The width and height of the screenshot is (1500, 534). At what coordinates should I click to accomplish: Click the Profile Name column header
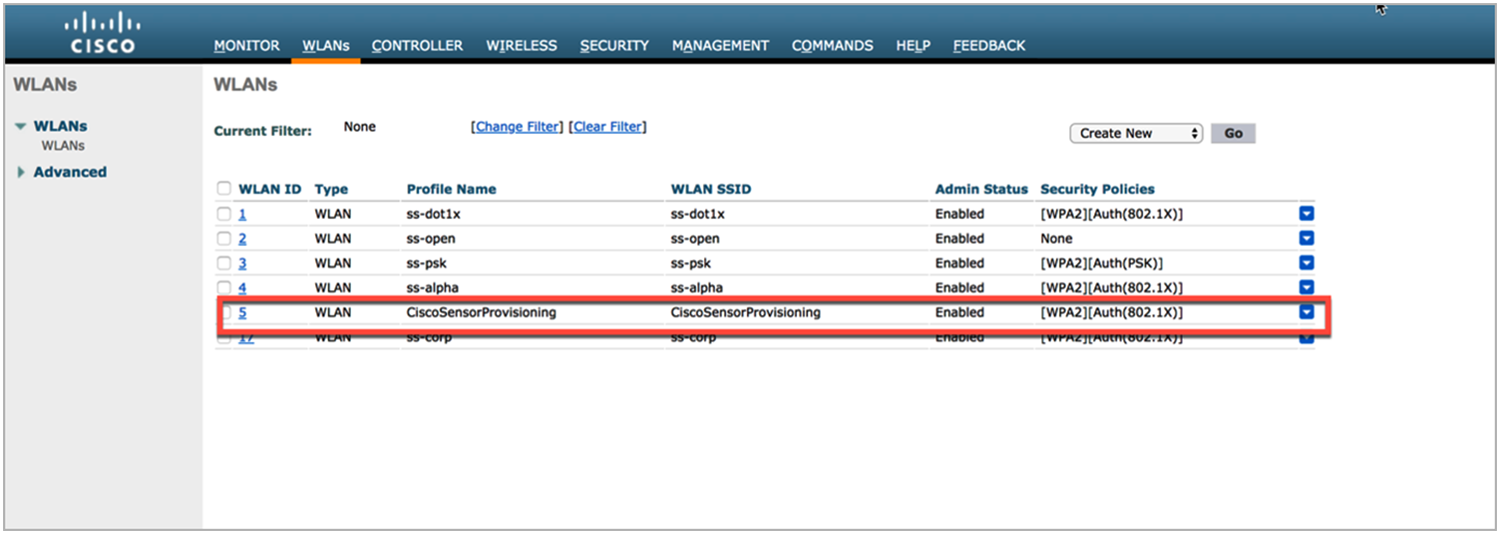[x=451, y=189]
